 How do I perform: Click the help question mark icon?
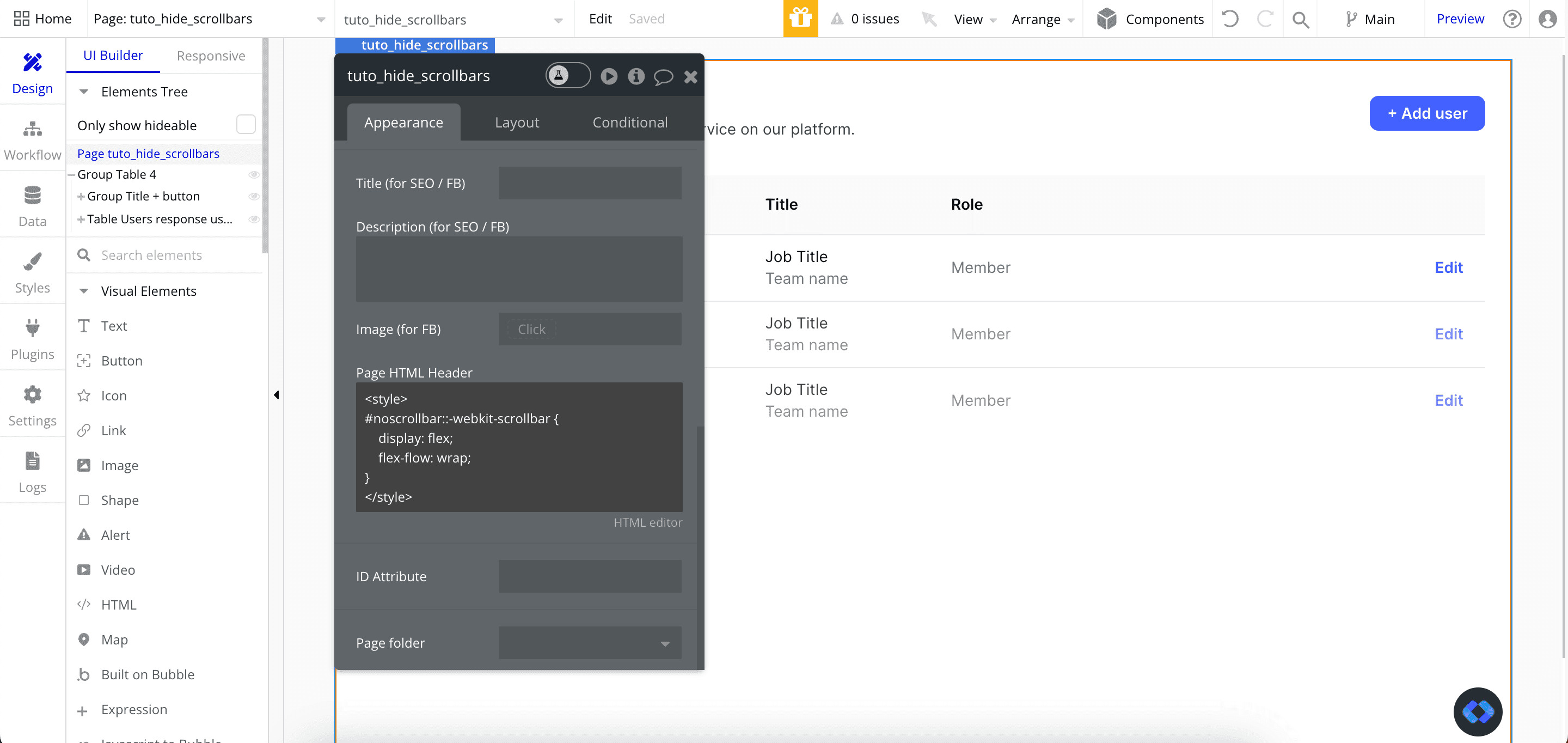[x=1511, y=19]
